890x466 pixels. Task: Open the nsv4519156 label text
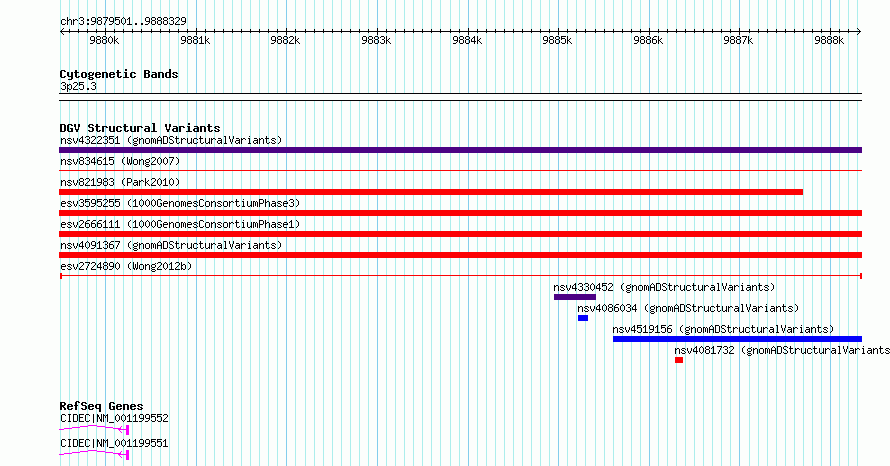[x=723, y=329]
